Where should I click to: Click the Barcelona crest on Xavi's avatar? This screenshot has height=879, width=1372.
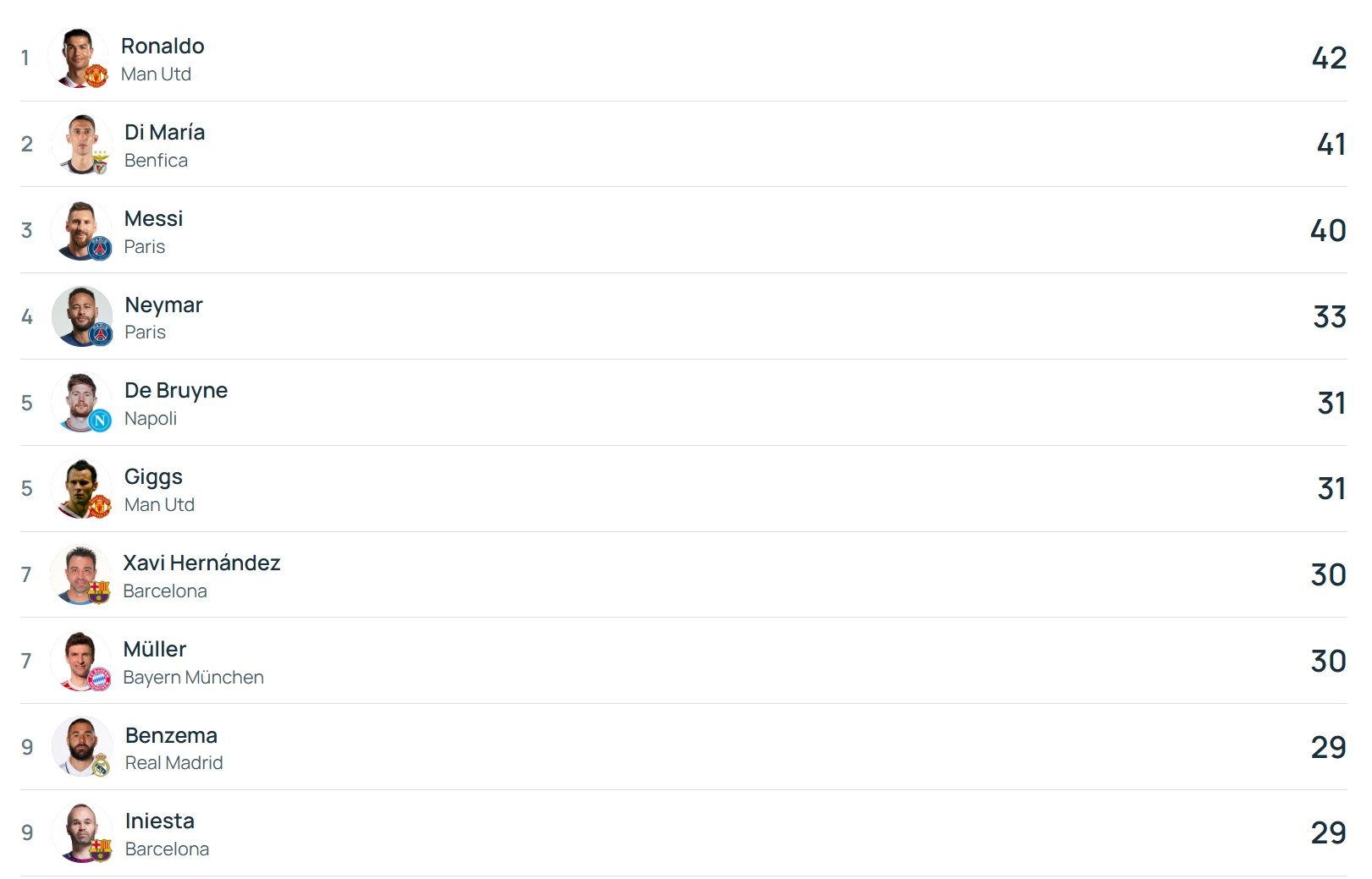pyautogui.click(x=99, y=592)
